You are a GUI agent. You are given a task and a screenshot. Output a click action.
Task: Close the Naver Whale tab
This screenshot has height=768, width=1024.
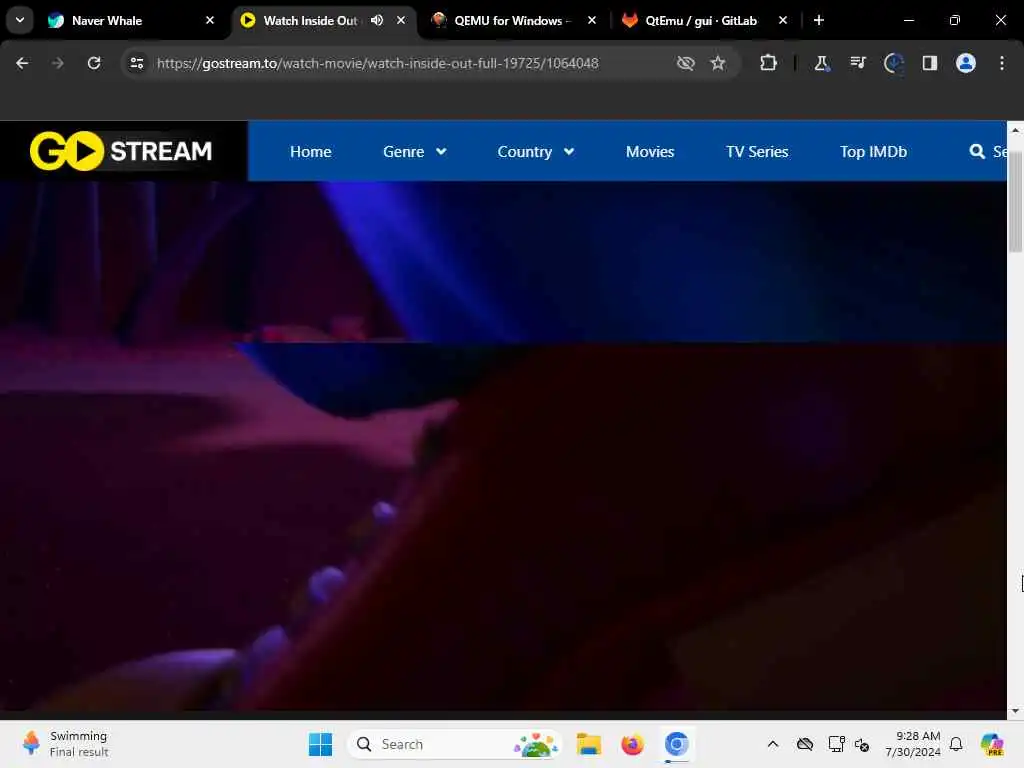210,20
